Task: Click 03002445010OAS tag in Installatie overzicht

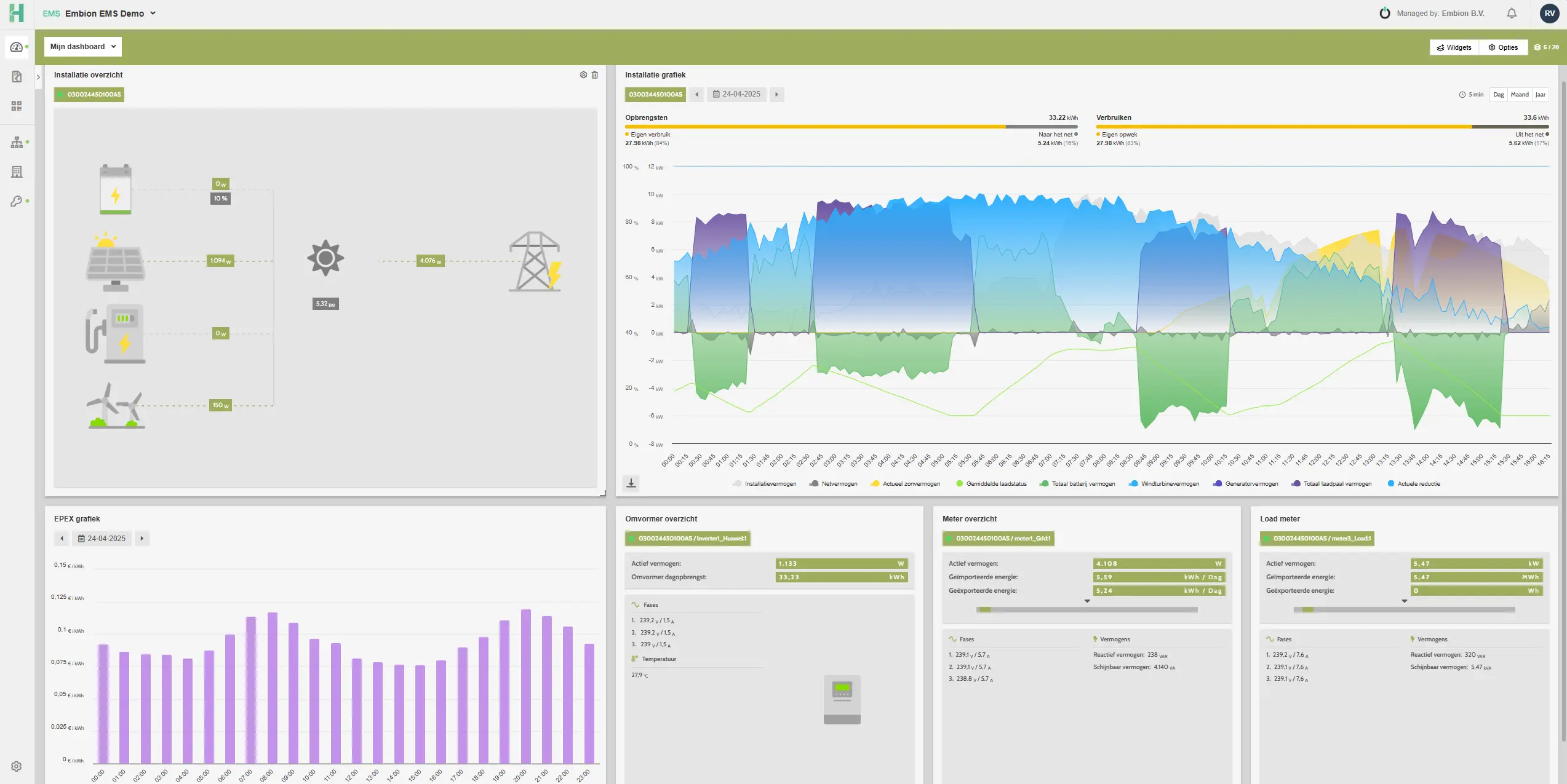Action: point(89,95)
